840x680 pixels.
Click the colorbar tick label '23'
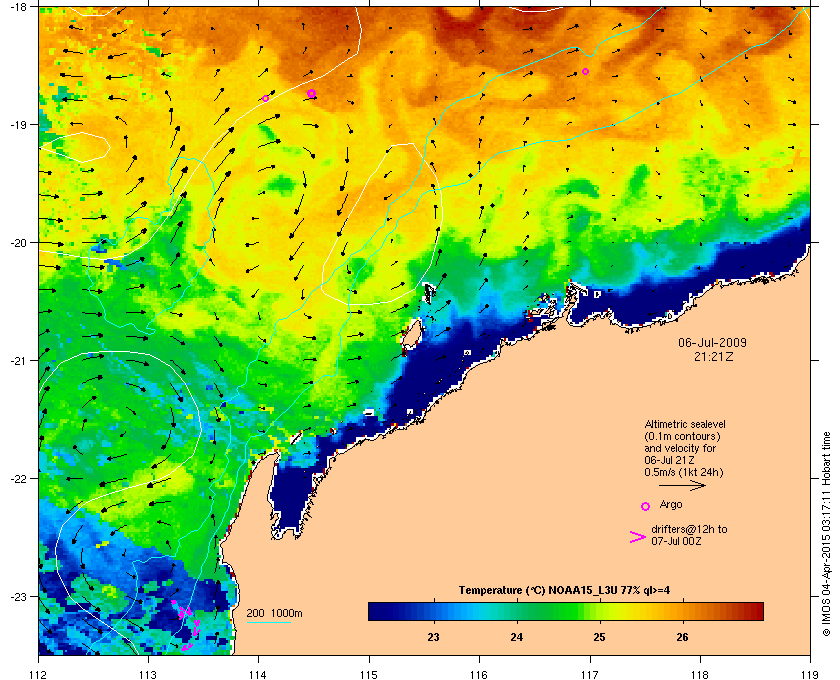click(x=433, y=637)
